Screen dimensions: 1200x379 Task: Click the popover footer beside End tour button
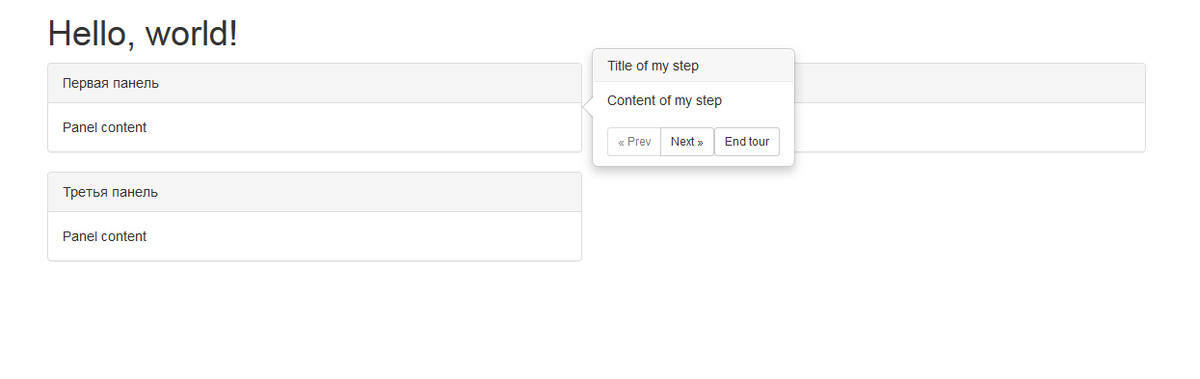(787, 142)
